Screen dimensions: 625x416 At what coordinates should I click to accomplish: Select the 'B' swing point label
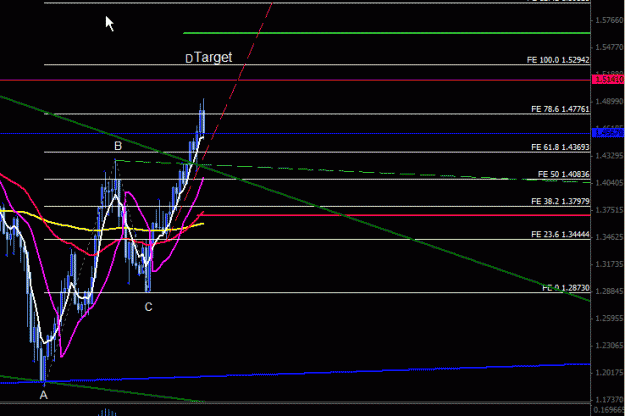[x=118, y=146]
